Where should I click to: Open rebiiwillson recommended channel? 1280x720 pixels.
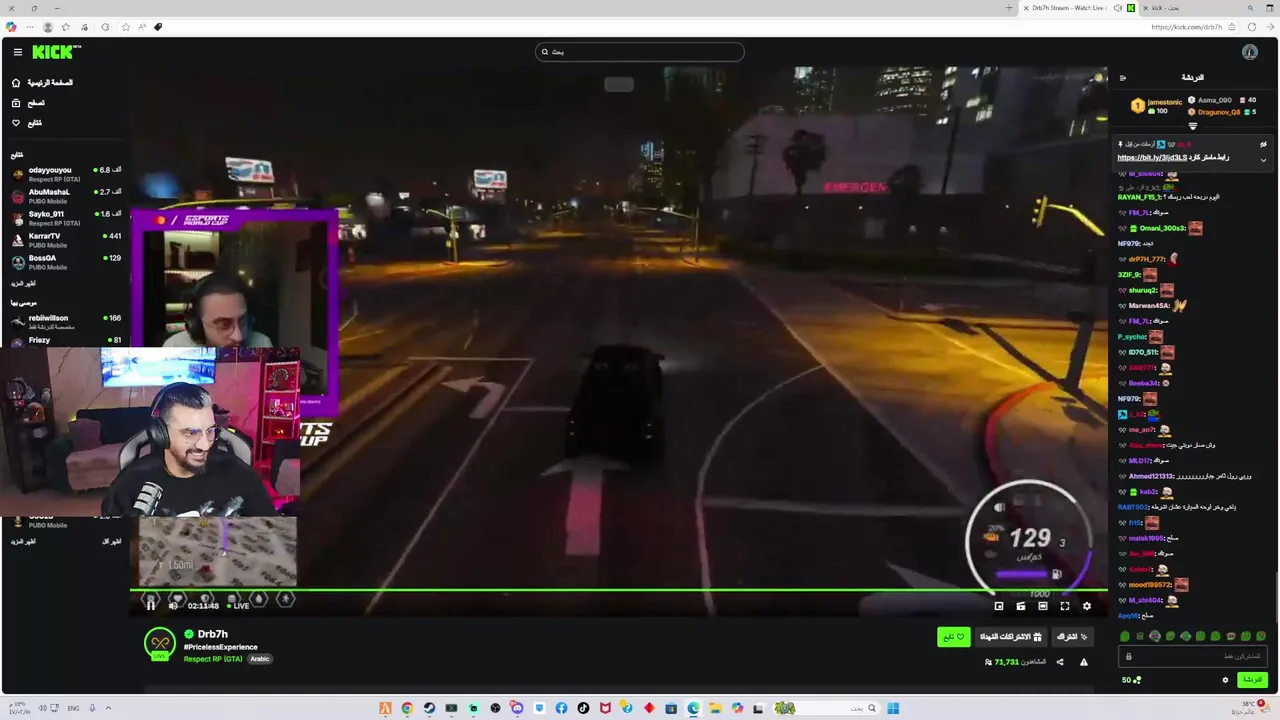click(66, 322)
